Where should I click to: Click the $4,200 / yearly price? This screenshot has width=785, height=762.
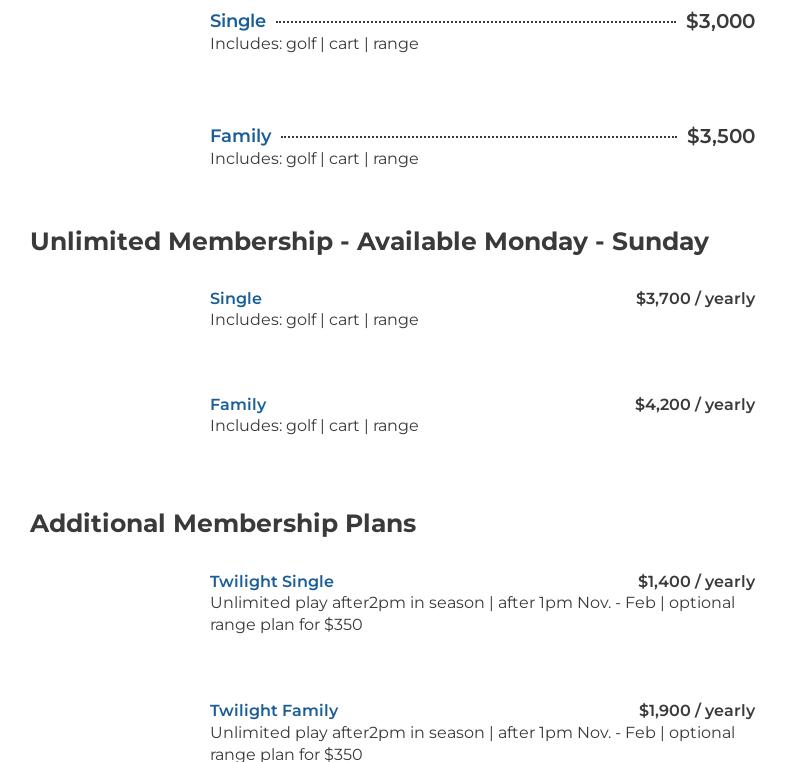click(694, 404)
